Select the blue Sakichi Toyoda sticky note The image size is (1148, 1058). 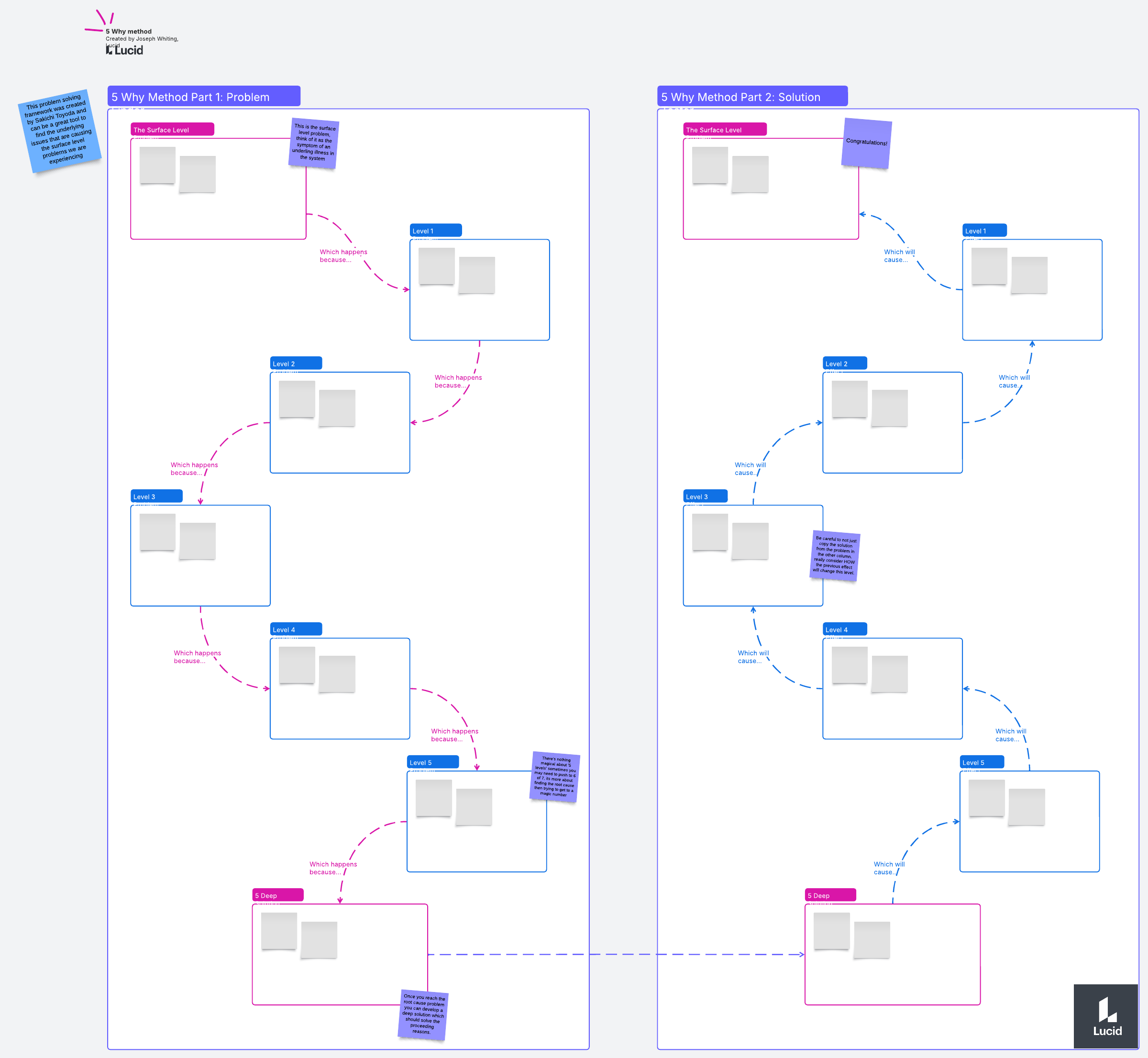pos(59,131)
